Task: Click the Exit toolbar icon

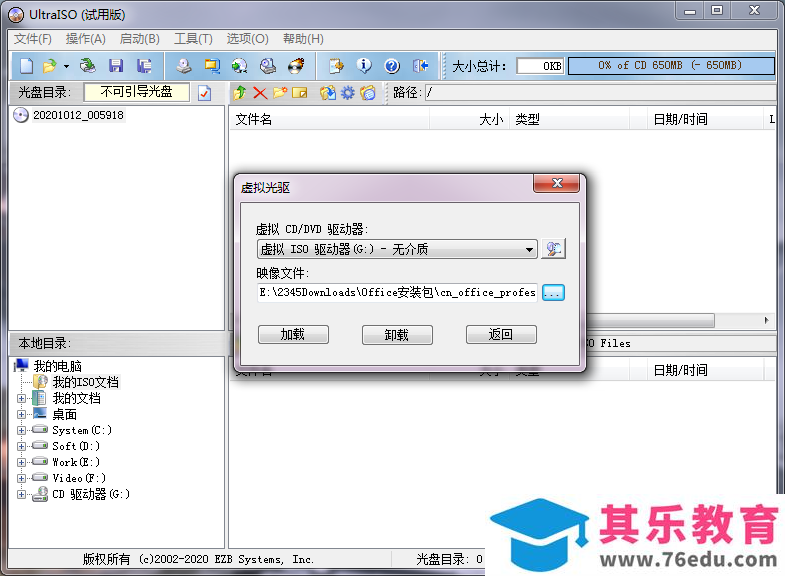Action: point(421,66)
